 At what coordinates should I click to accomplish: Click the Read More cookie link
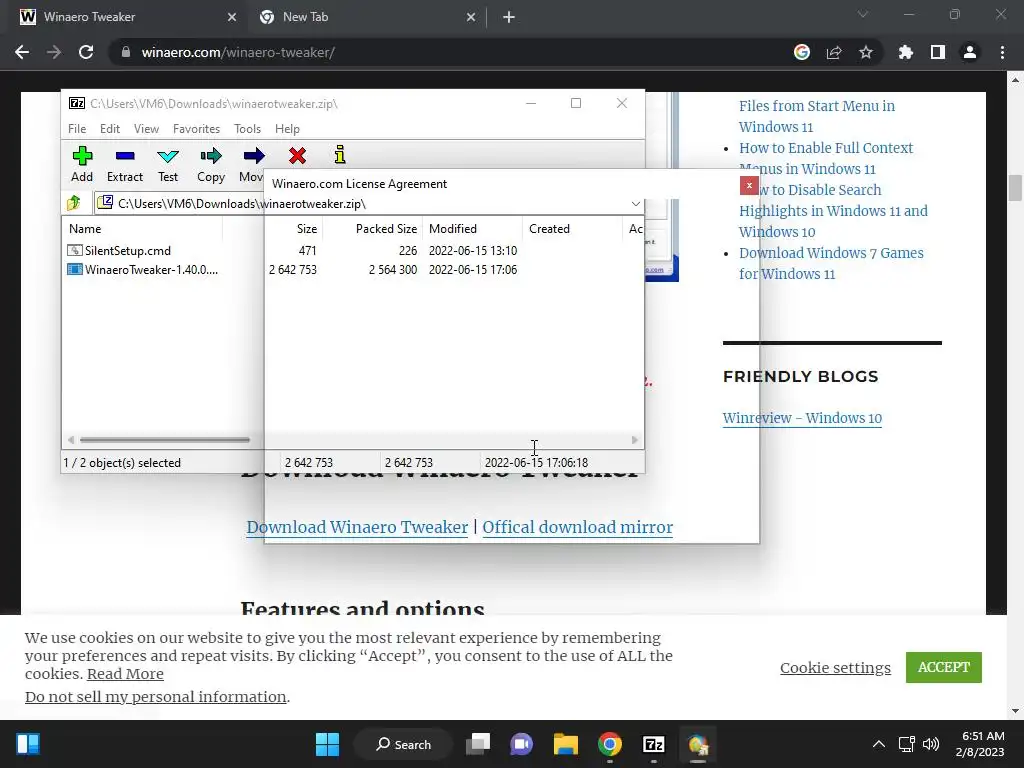click(x=125, y=674)
